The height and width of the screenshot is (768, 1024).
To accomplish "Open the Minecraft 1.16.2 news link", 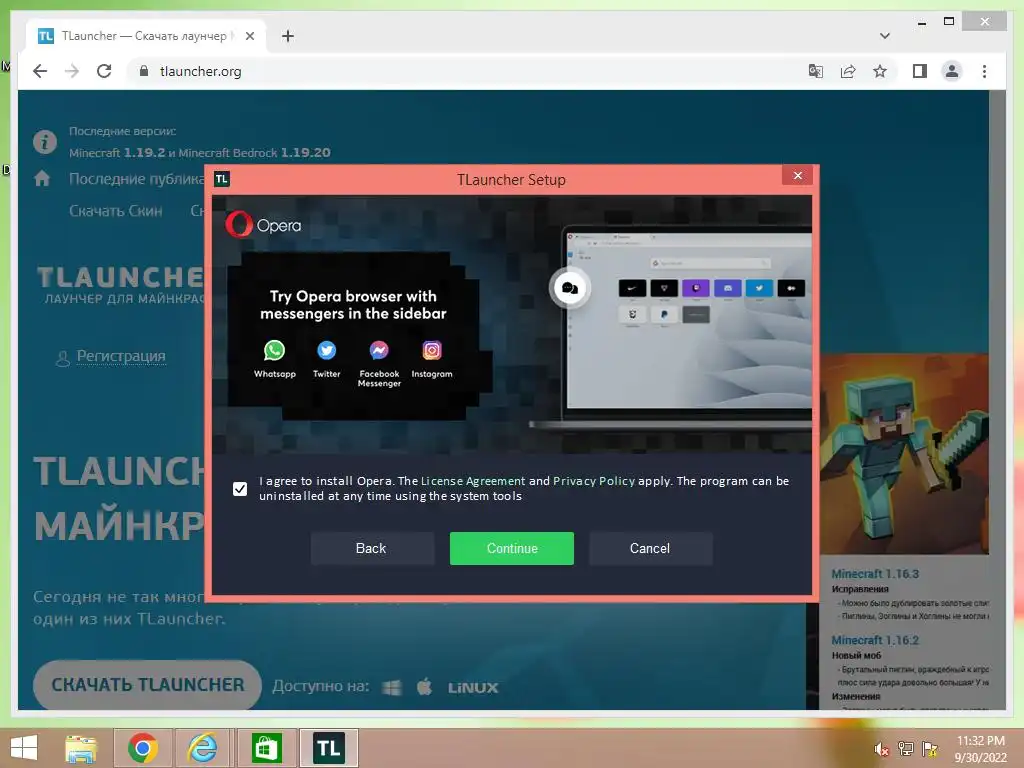I will [x=875, y=640].
